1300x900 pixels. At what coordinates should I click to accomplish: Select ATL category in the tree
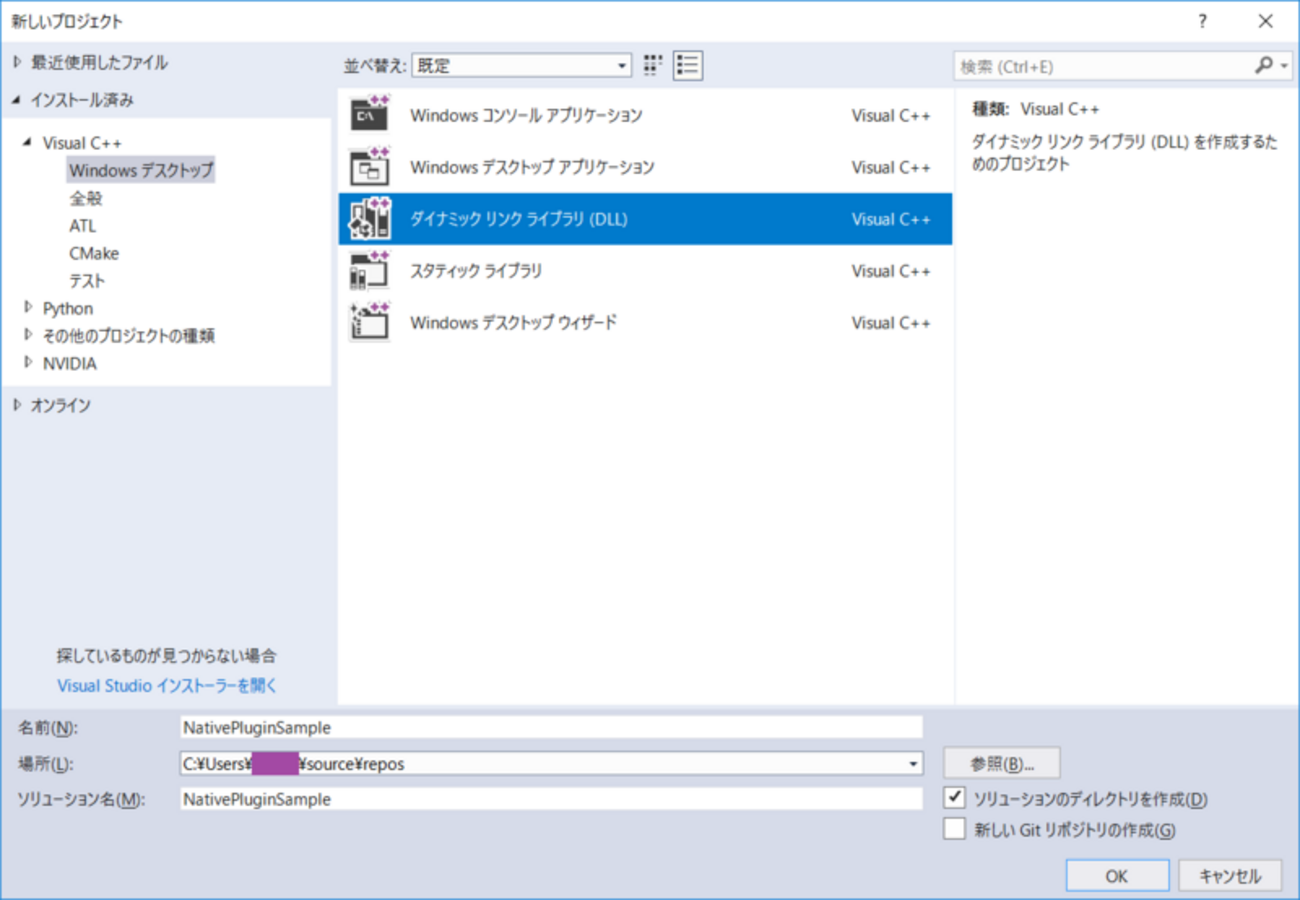click(83, 226)
